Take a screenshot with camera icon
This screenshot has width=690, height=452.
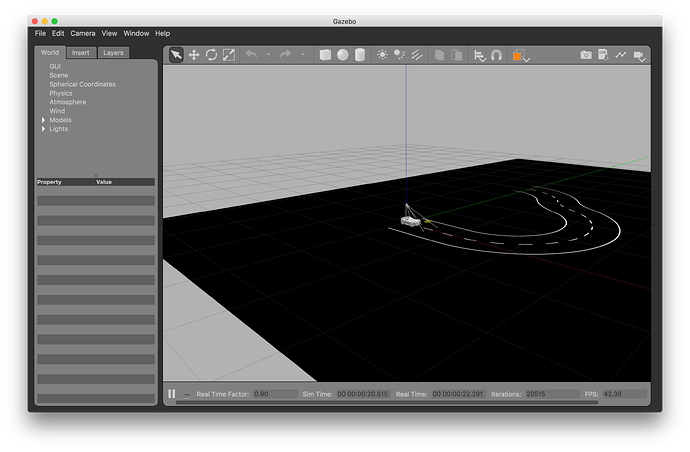[x=586, y=55]
